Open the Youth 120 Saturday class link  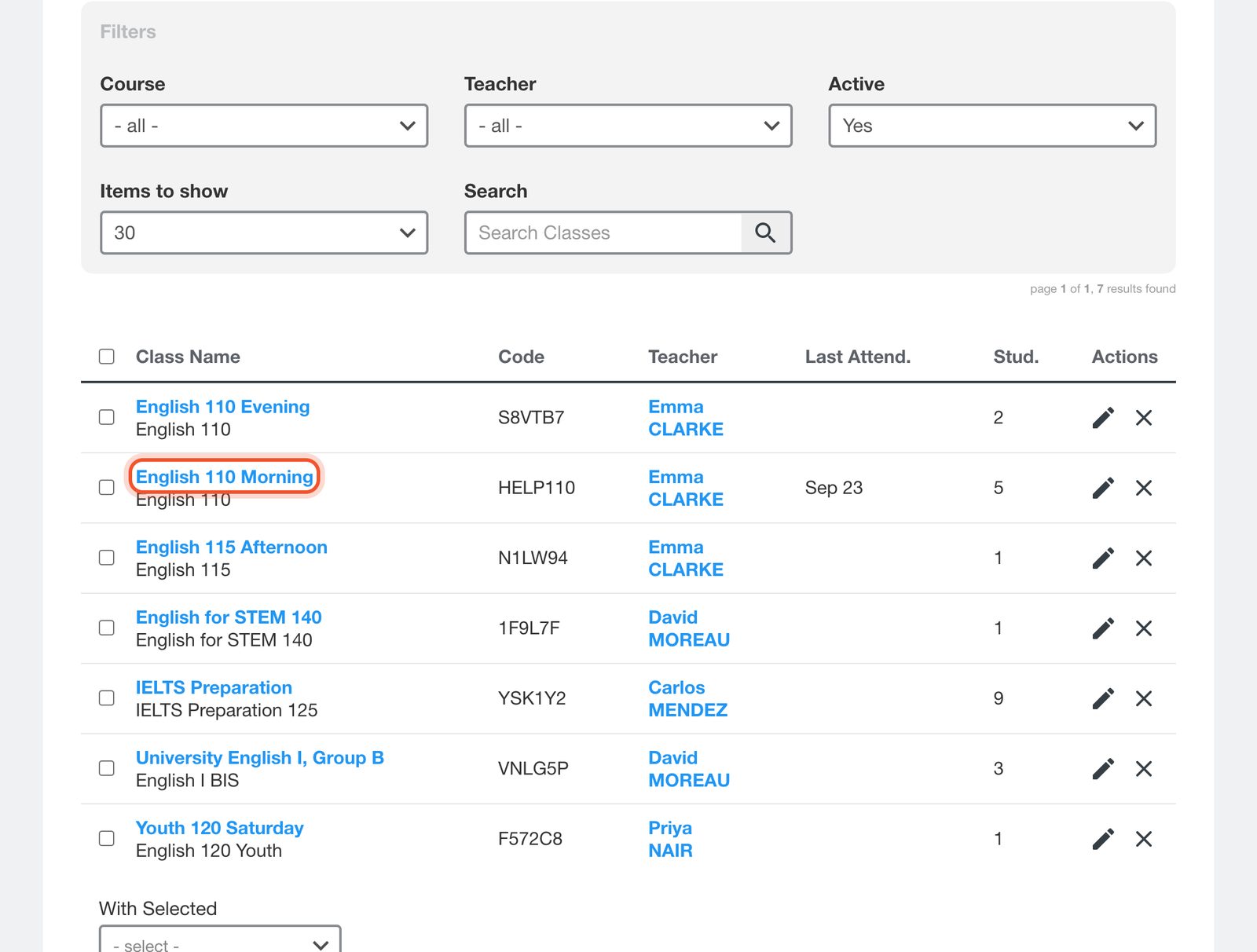219,828
